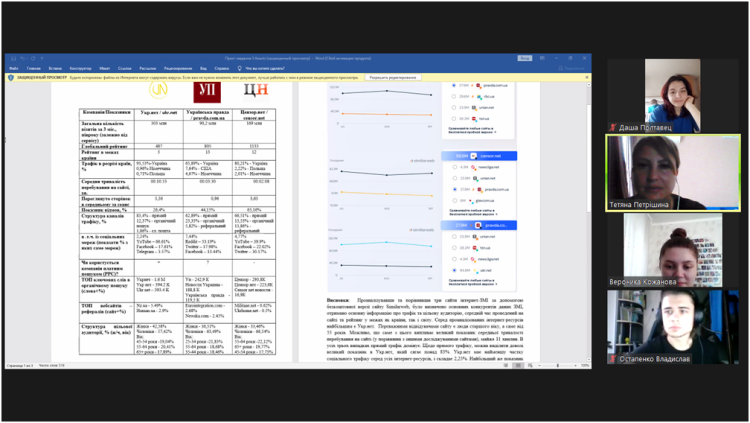The width and height of the screenshot is (750, 423).
Task: Click the shield icon in Protected View bar
Action: click(12, 76)
